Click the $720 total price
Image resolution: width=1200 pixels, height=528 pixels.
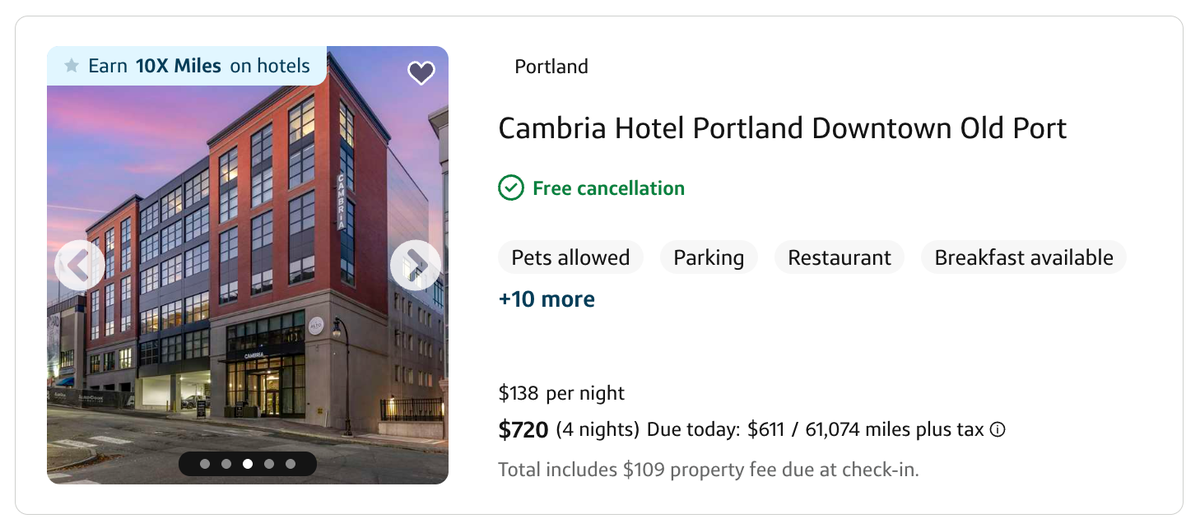523,430
